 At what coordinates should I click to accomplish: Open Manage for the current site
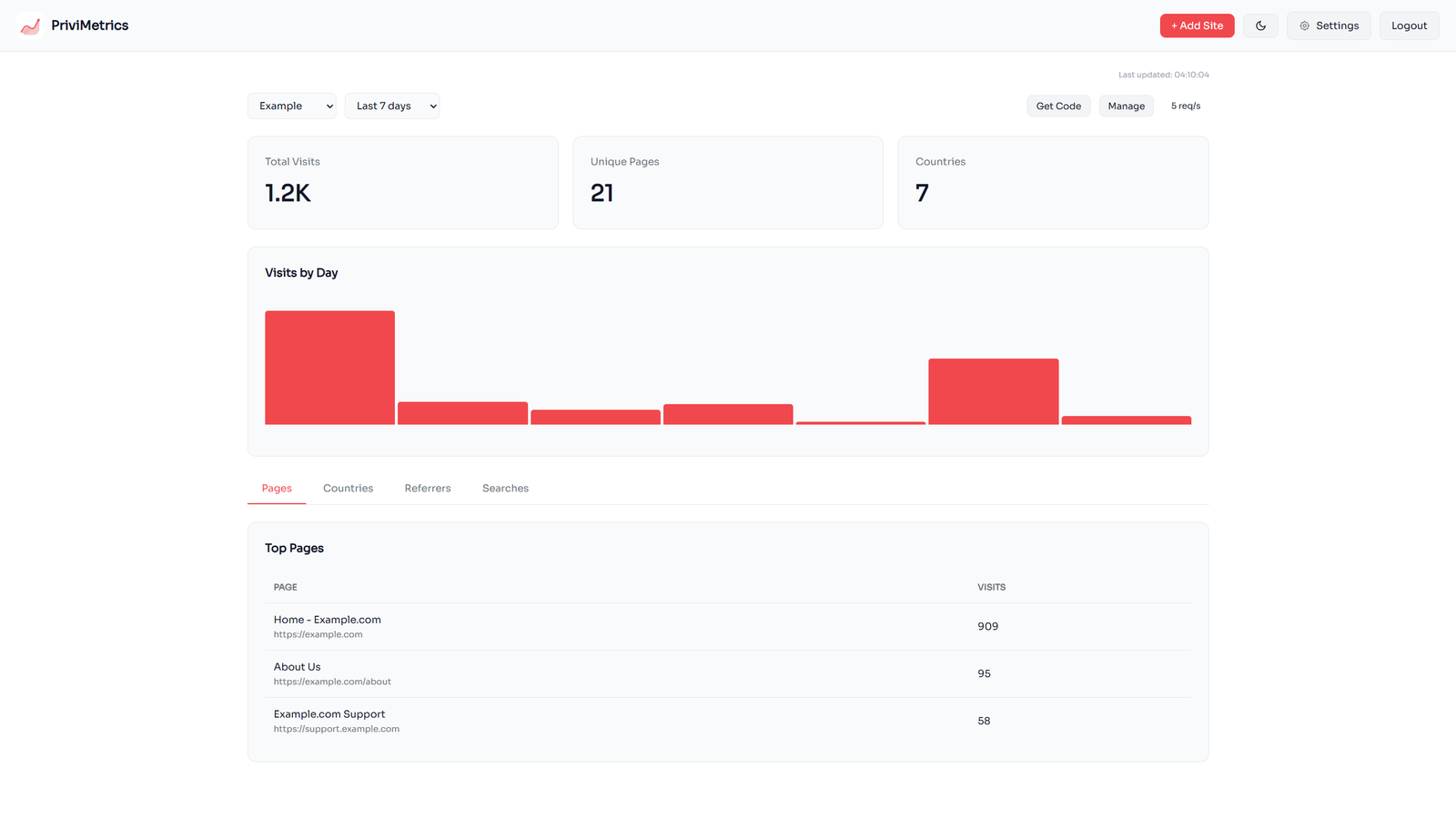click(1126, 106)
